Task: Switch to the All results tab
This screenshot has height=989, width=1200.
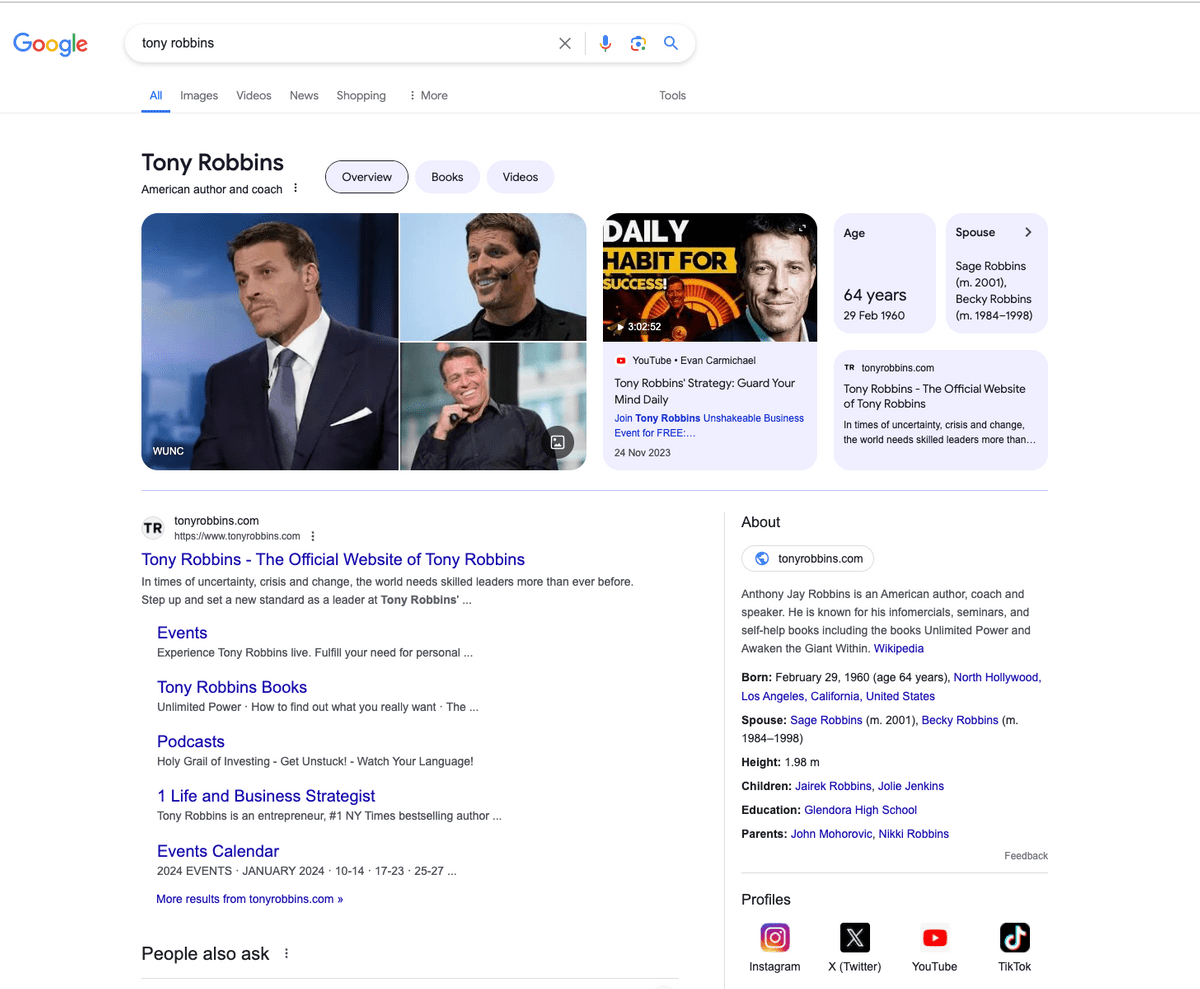Action: click(x=156, y=96)
